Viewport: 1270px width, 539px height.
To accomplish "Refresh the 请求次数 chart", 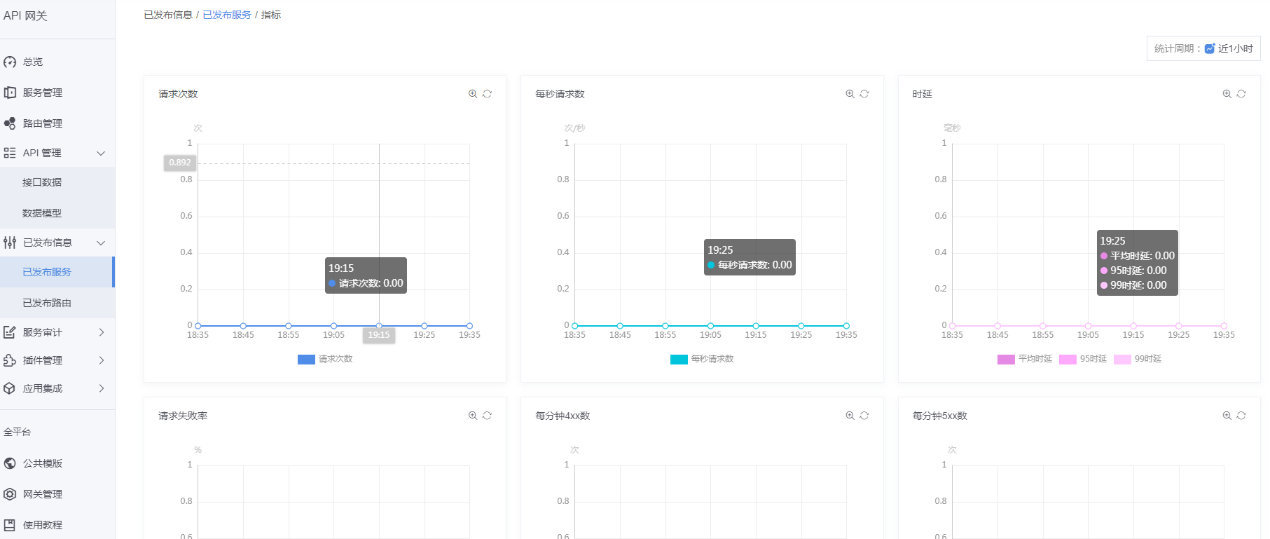I will pyautogui.click(x=487, y=94).
